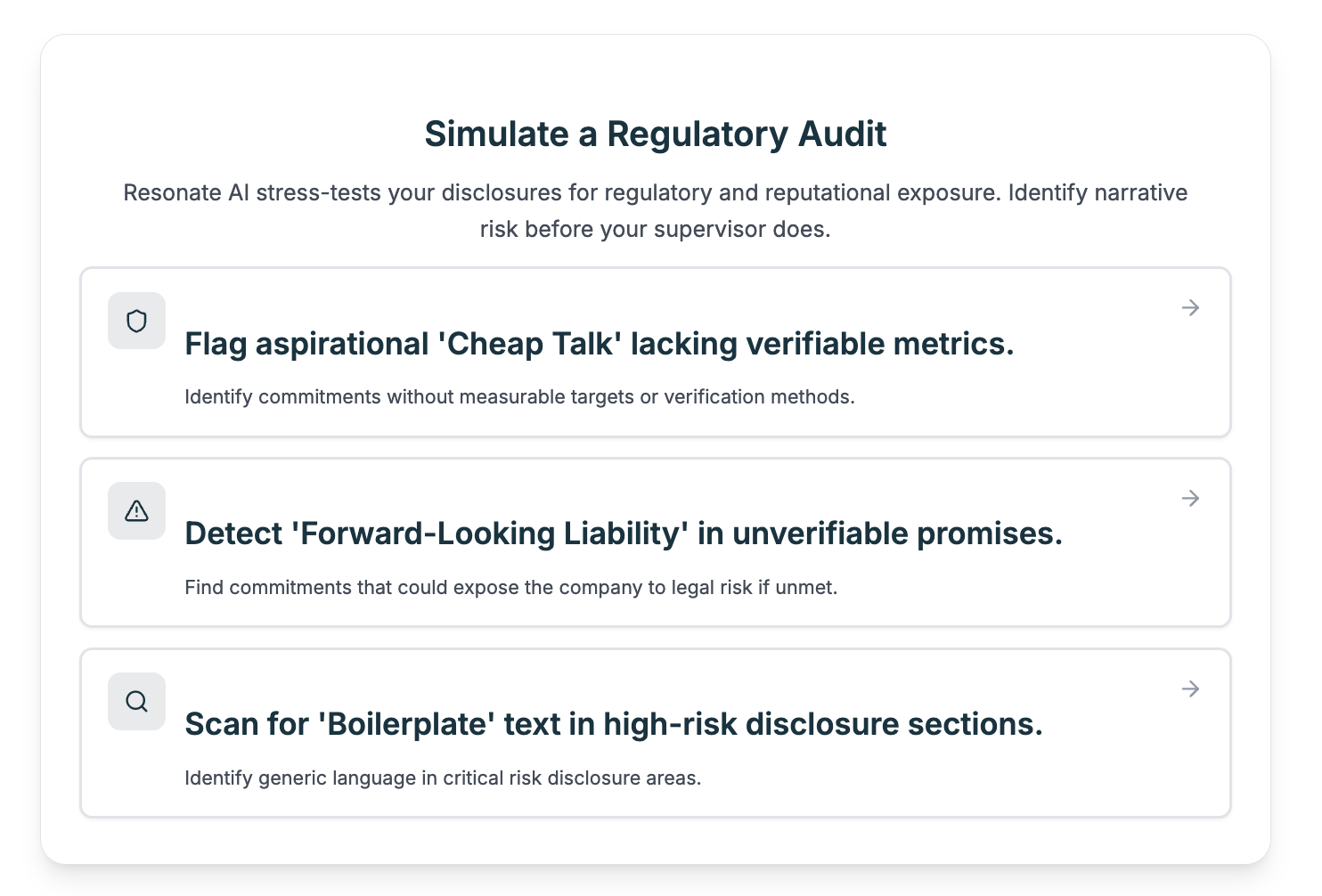Click "Identify narrative" in the subtitle
1322x896 pixels.
tap(1098, 193)
